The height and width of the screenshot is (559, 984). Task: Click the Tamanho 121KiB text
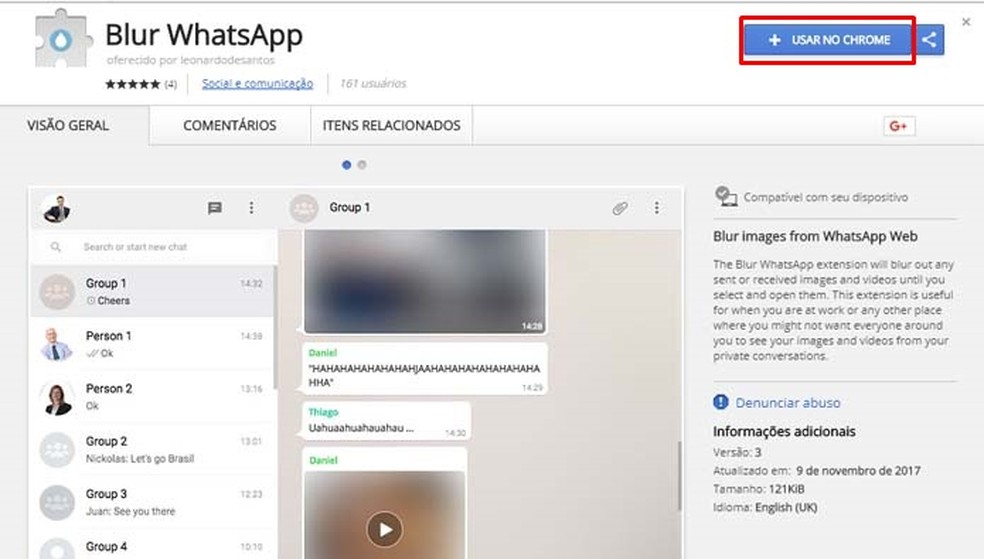[x=759, y=489]
